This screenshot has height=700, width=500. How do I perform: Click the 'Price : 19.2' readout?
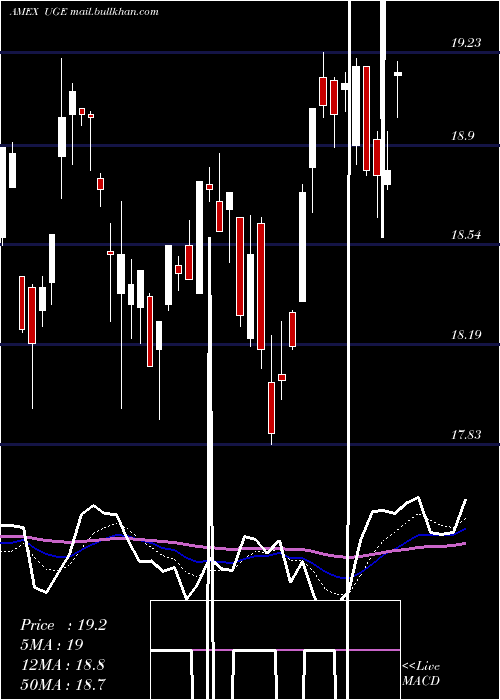[x=63, y=625]
